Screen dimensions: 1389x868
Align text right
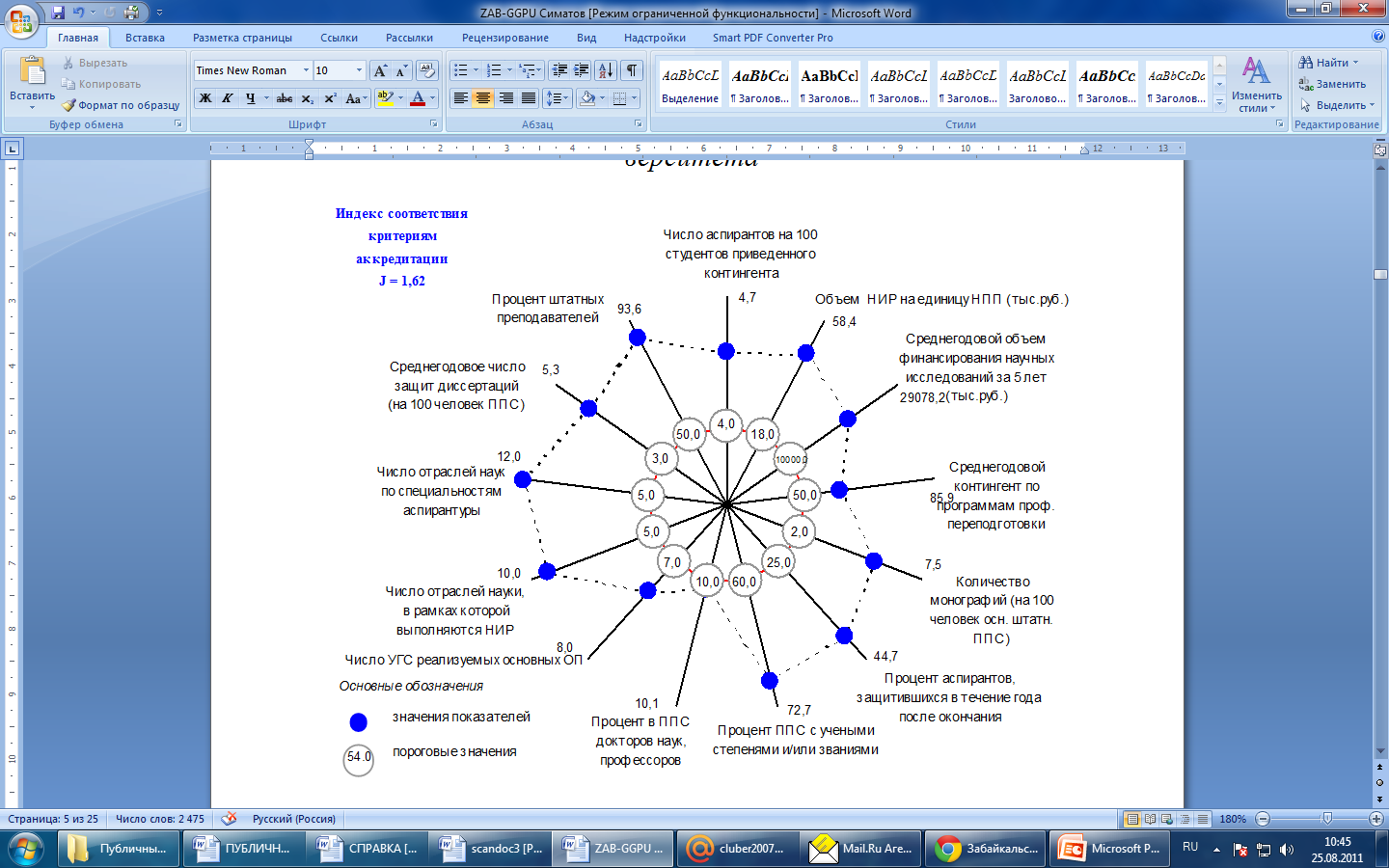pyautogui.click(x=505, y=98)
